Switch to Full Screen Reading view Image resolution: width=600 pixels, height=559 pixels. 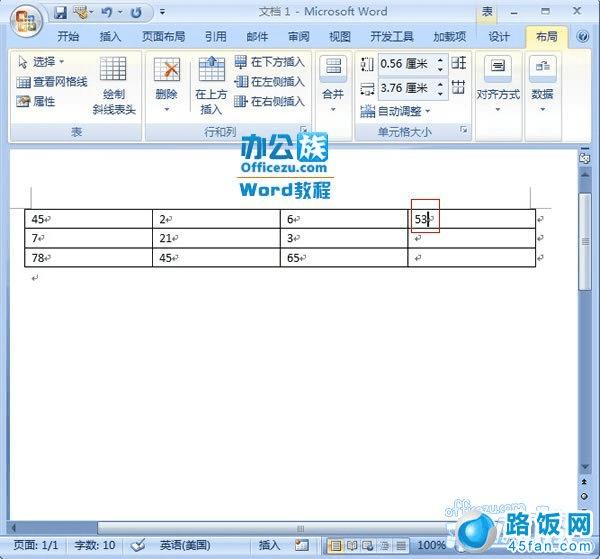coord(352,546)
